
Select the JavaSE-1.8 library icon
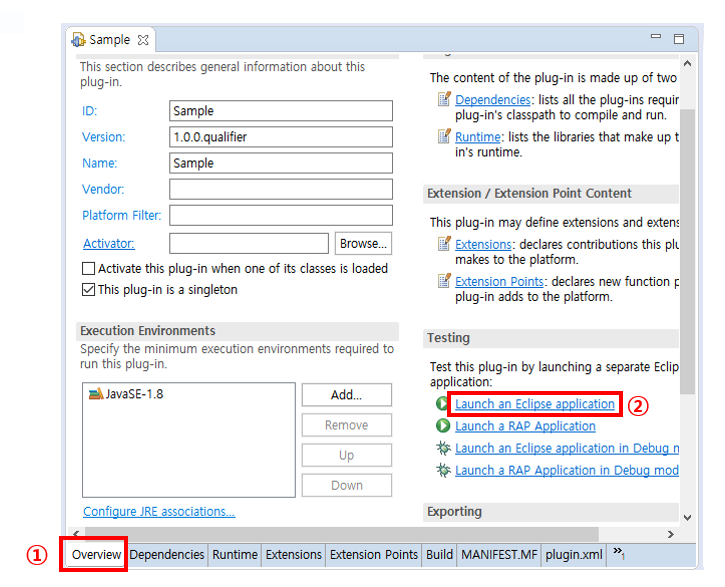96,394
